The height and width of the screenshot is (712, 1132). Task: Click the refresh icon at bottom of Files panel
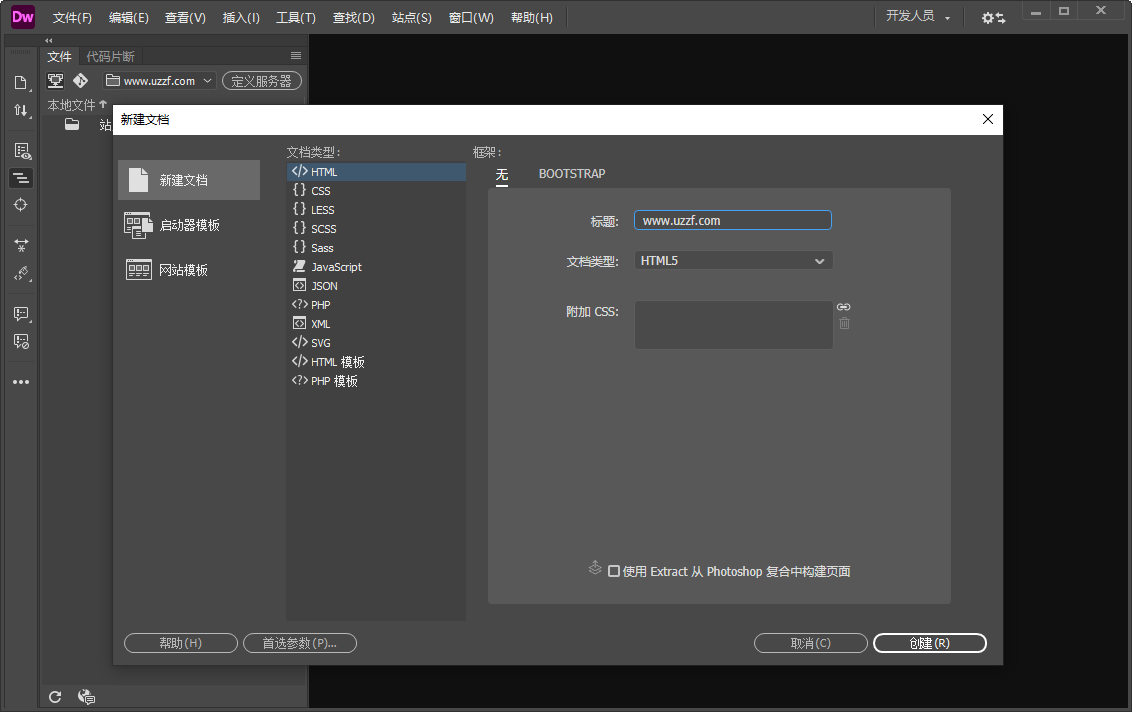[x=55, y=697]
